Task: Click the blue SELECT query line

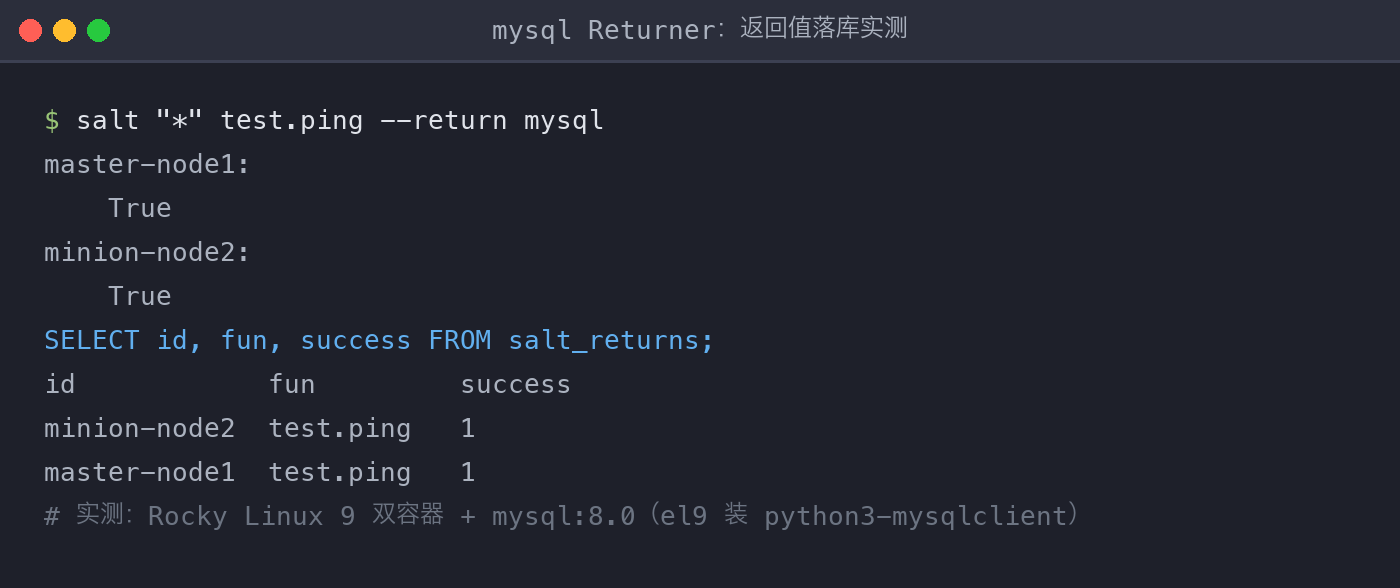Action: pos(379,340)
